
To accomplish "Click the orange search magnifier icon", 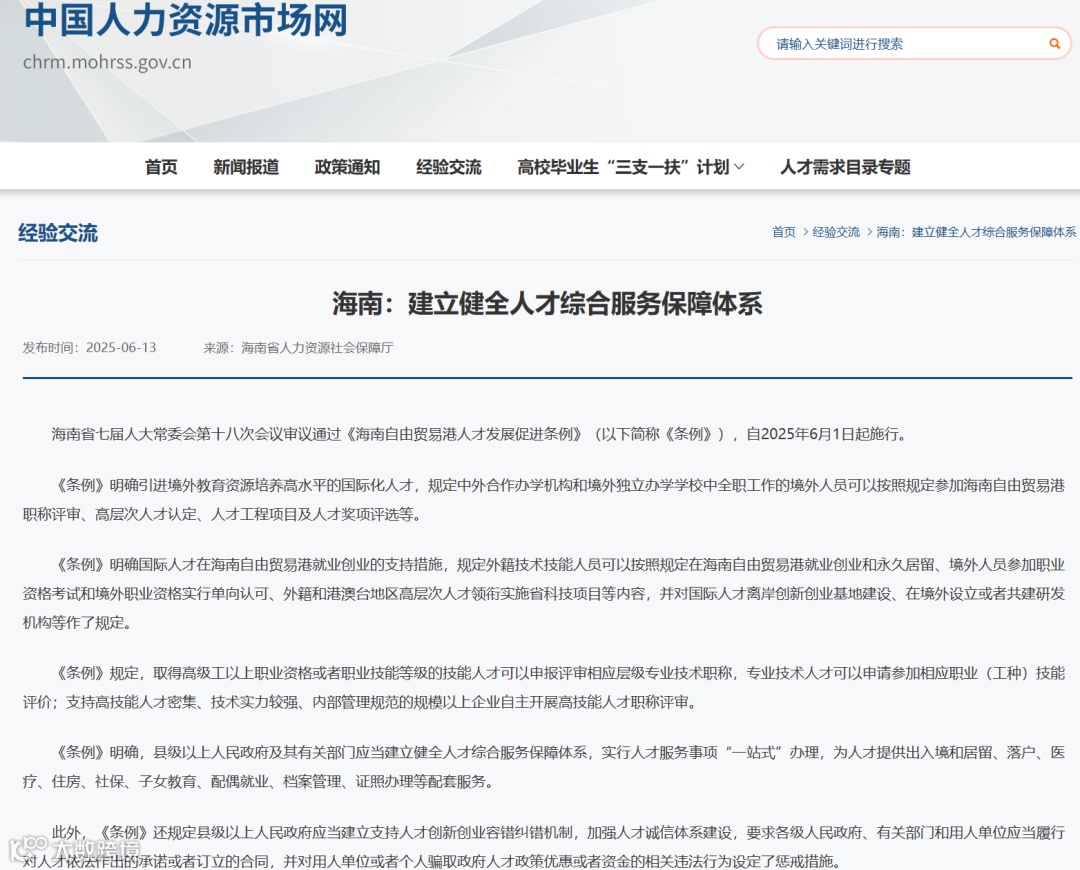I will [1054, 43].
